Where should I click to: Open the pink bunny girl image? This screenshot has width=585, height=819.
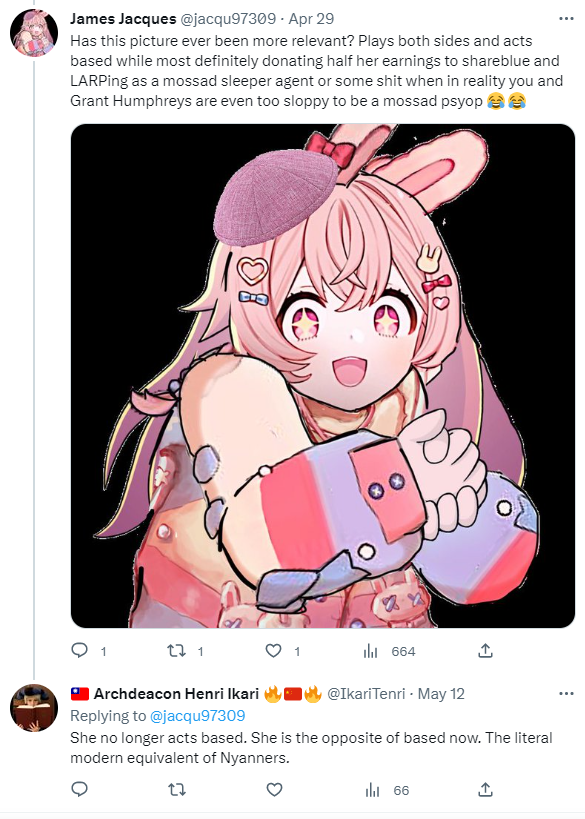pyautogui.click(x=323, y=376)
